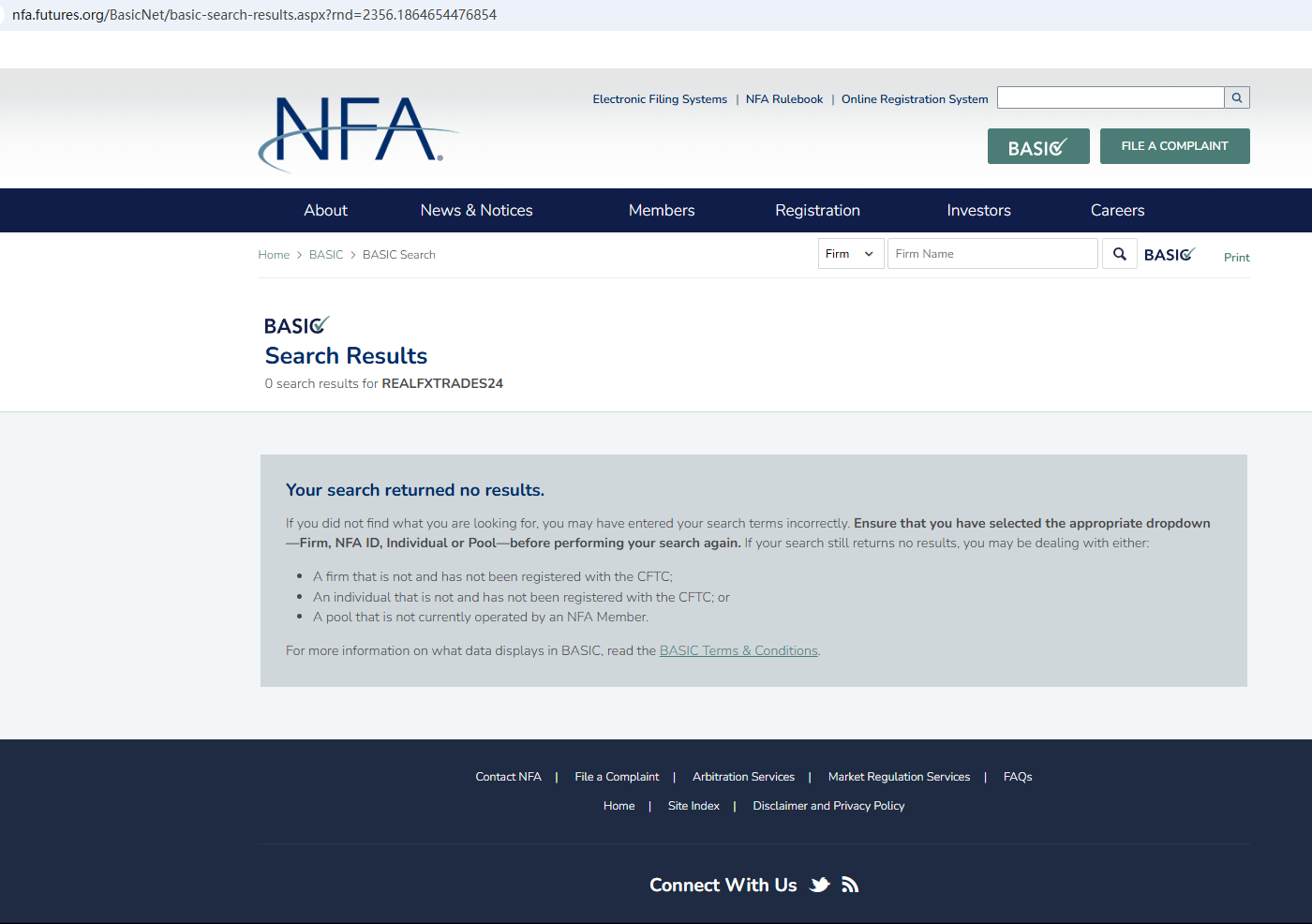Open the Careers menu
The width and height of the screenshot is (1312, 924).
1118,211
